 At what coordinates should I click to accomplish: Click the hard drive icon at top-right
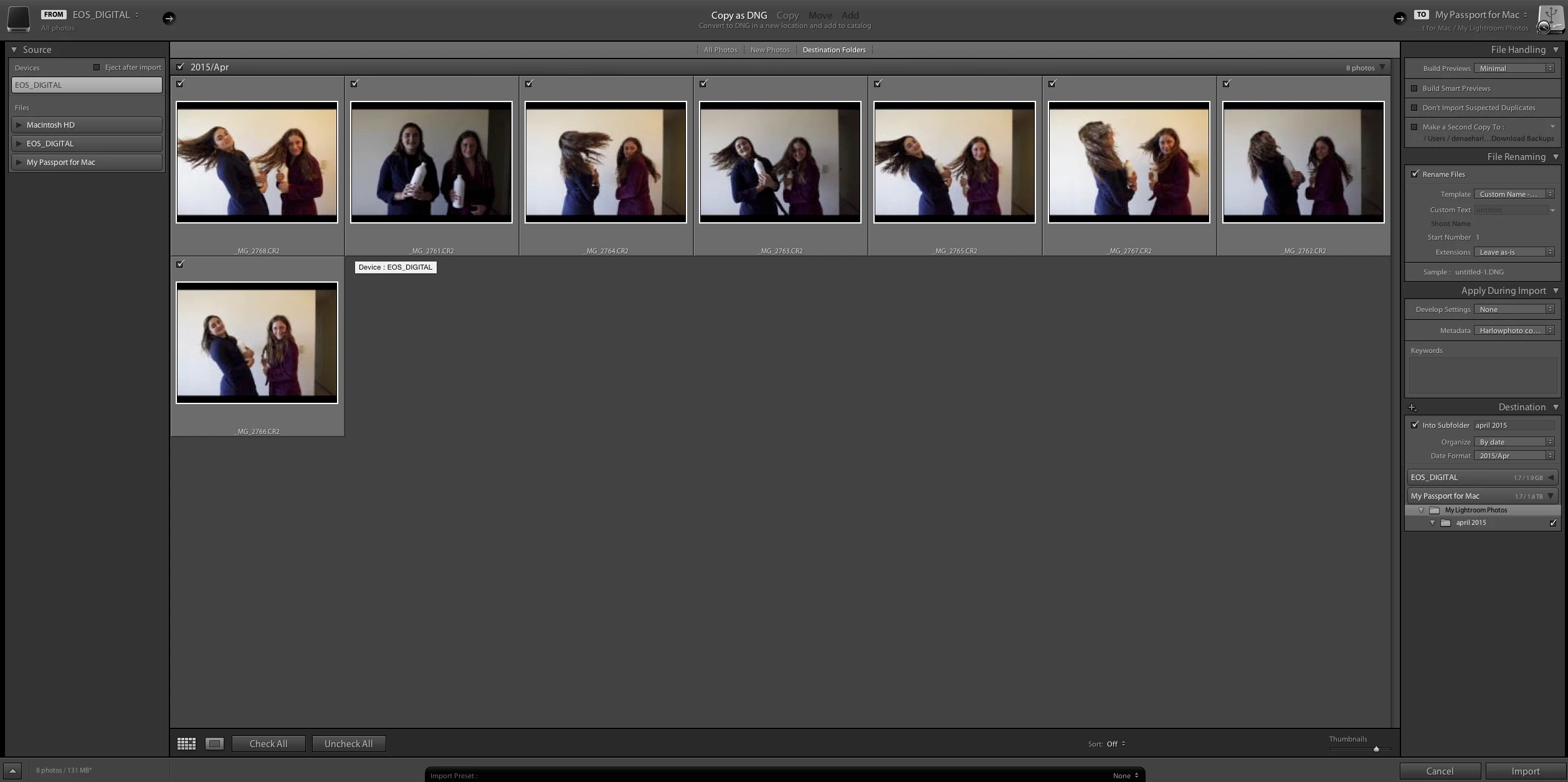pos(1550,19)
